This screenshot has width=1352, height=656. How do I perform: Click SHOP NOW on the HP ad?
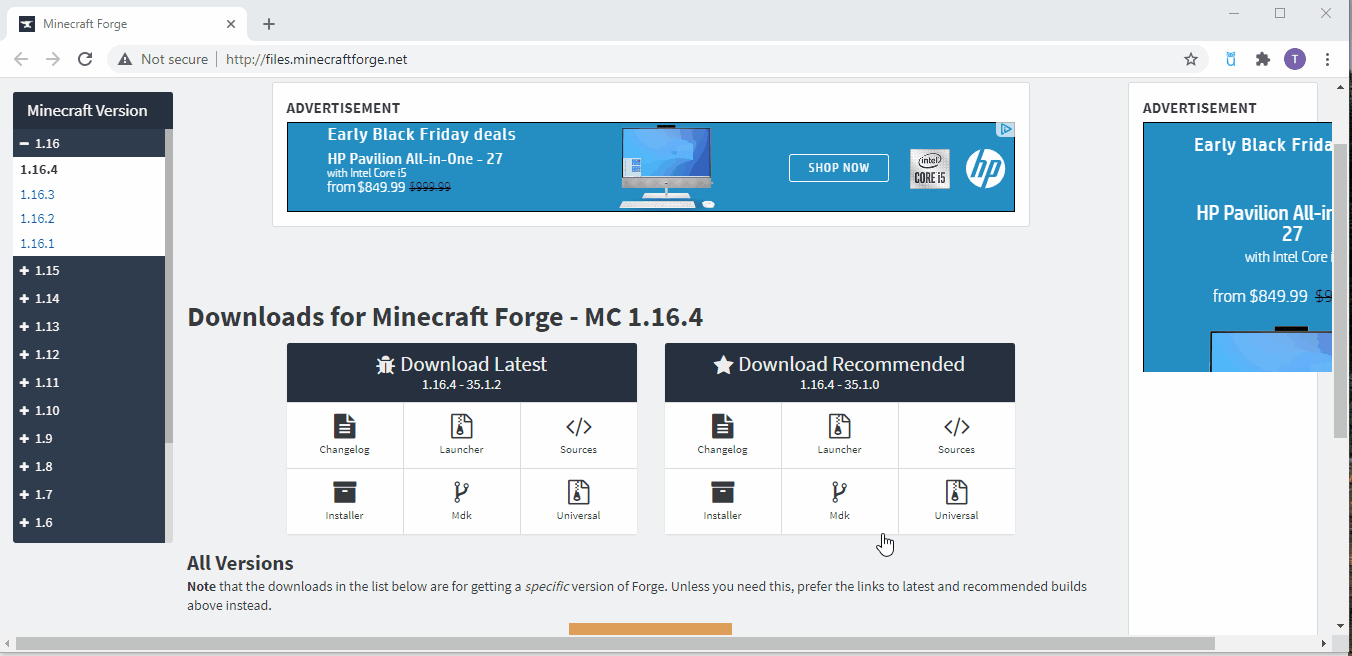839,168
